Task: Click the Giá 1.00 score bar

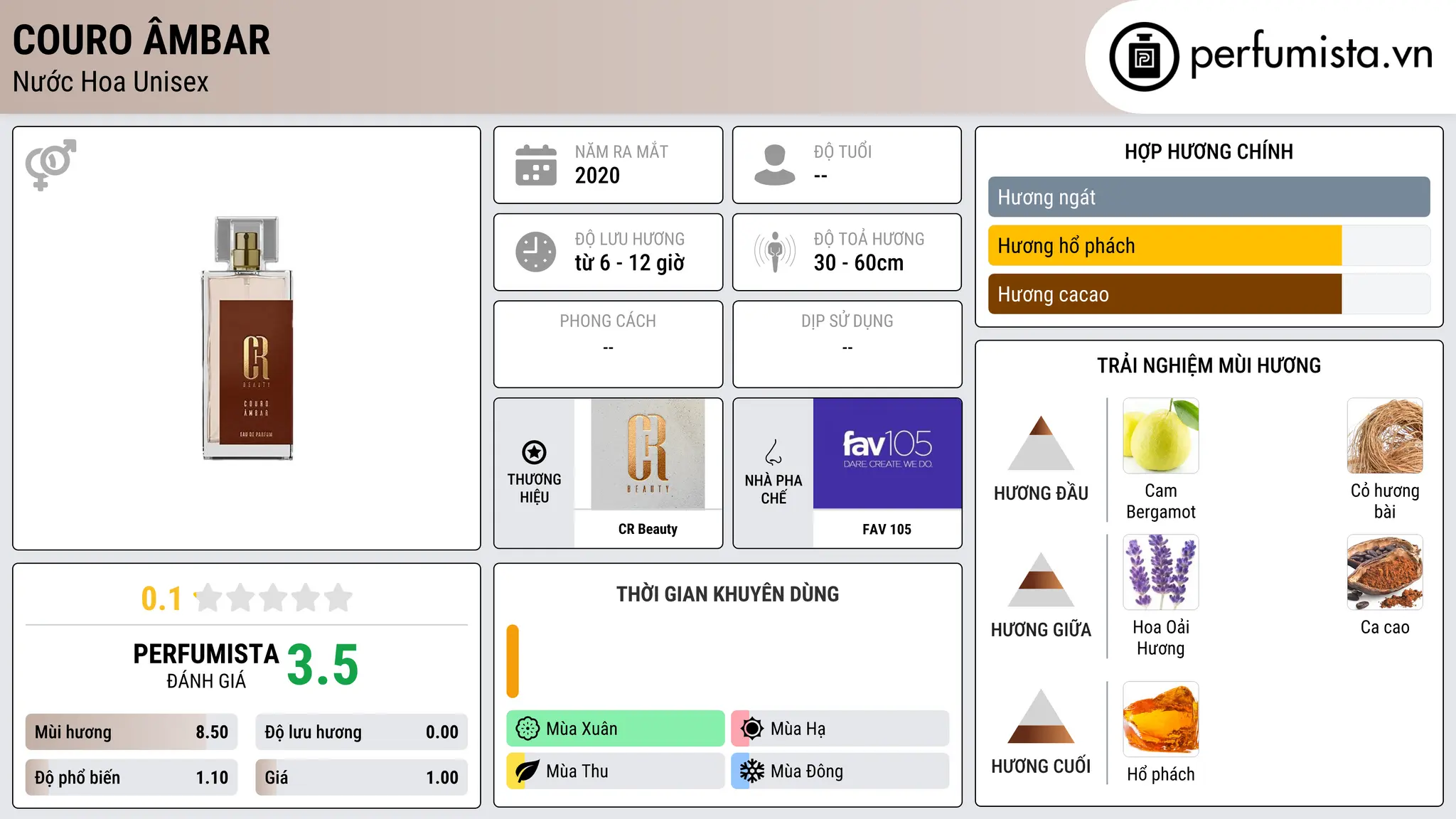Action: (362, 778)
